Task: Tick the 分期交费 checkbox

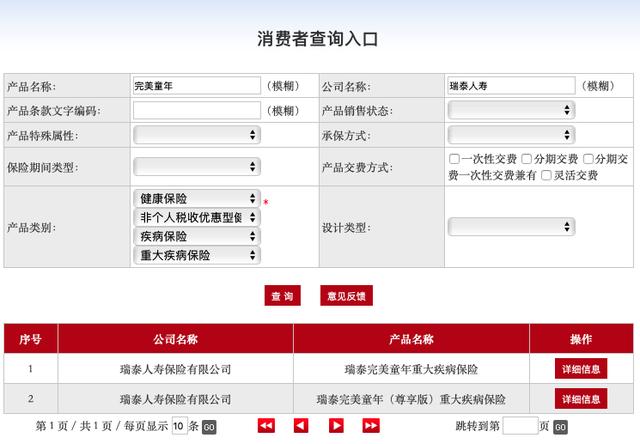Action: [527, 159]
